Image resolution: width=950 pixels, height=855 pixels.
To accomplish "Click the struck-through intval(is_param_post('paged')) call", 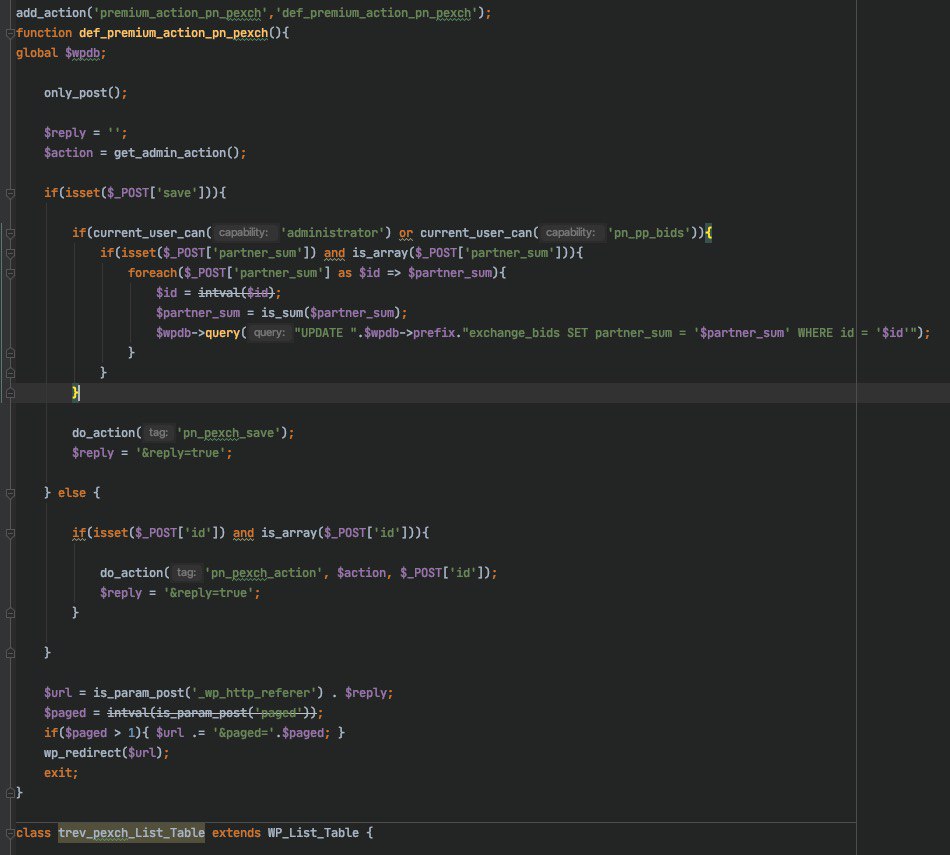I will (x=212, y=713).
